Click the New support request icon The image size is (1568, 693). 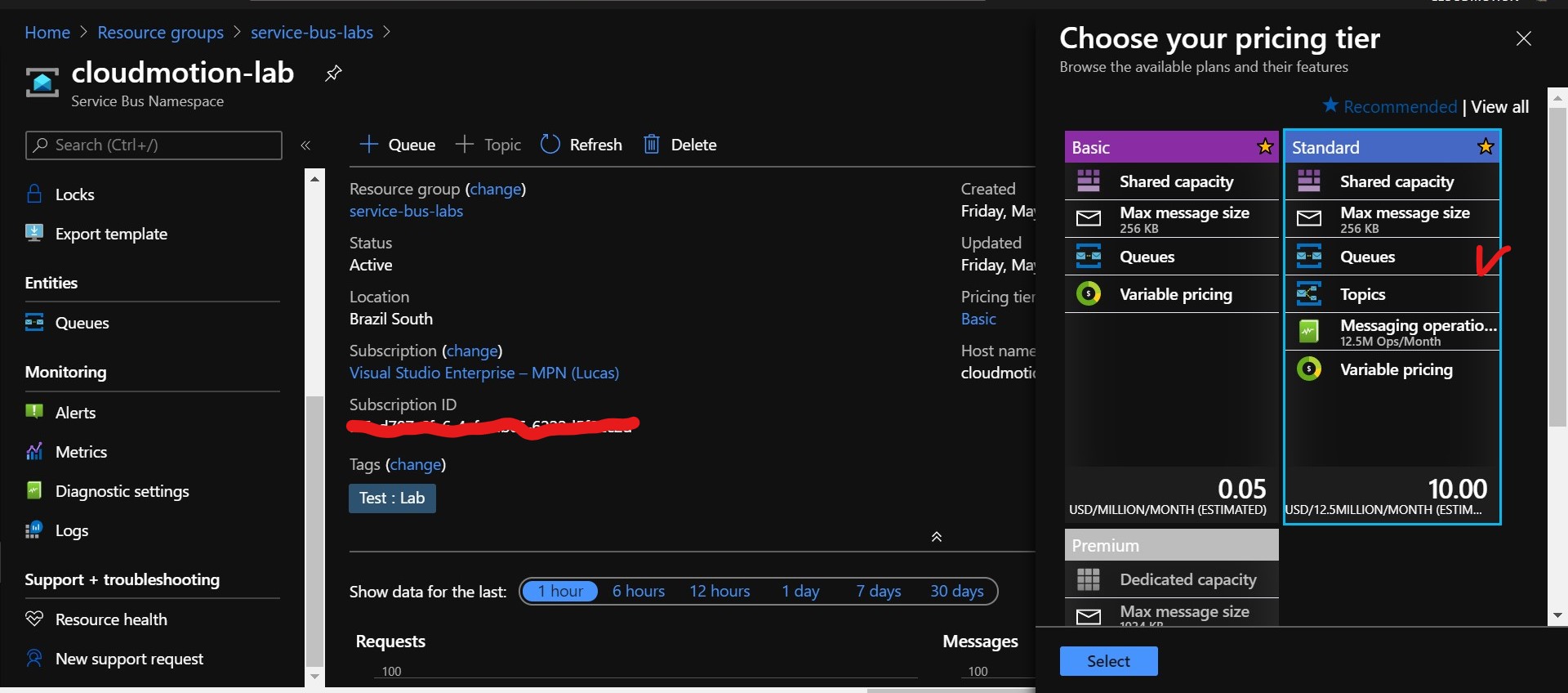coord(34,658)
